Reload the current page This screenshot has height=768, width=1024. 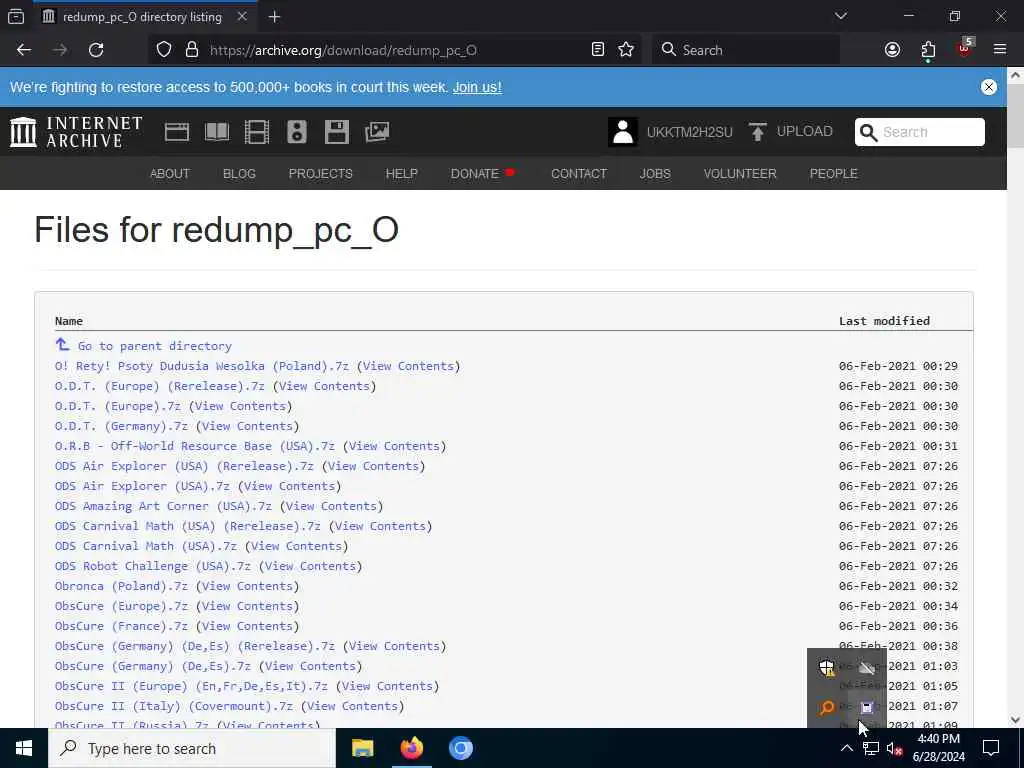[96, 50]
